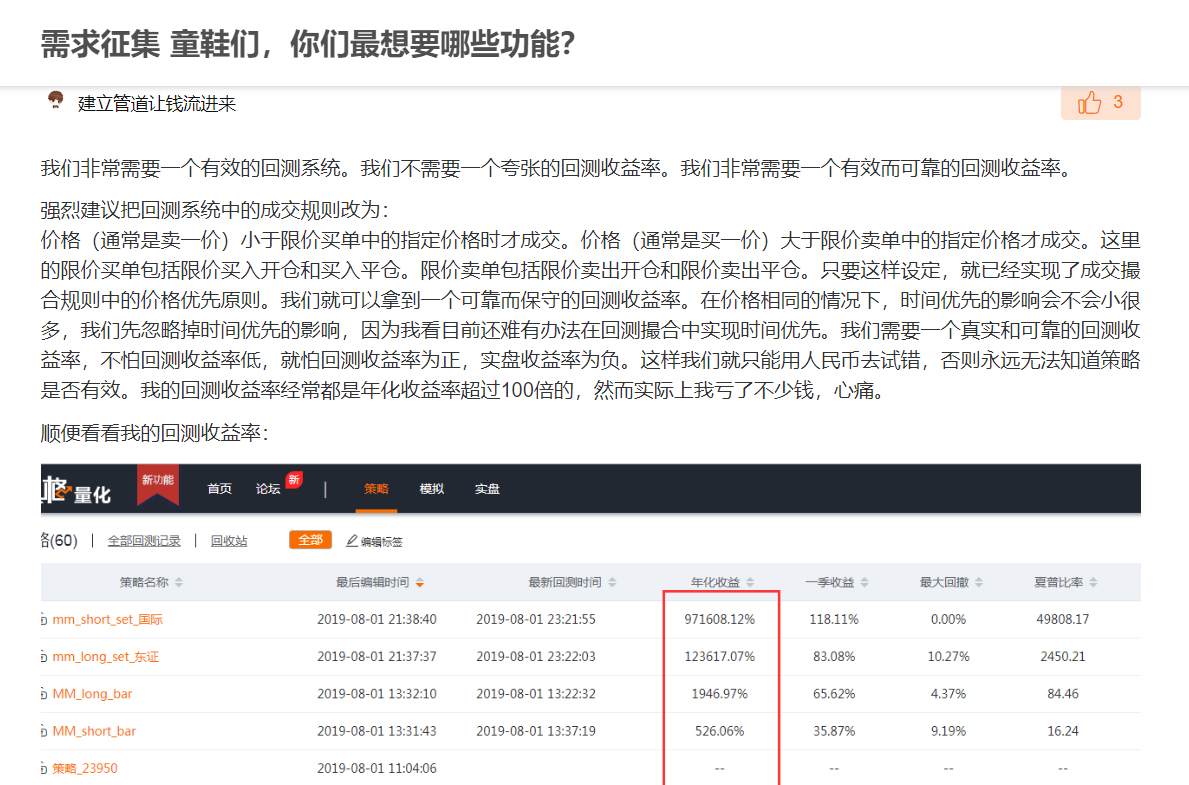The image size is (1189, 785).
Task: Sort by 最后编辑时间 column arrows
Action: [419, 583]
